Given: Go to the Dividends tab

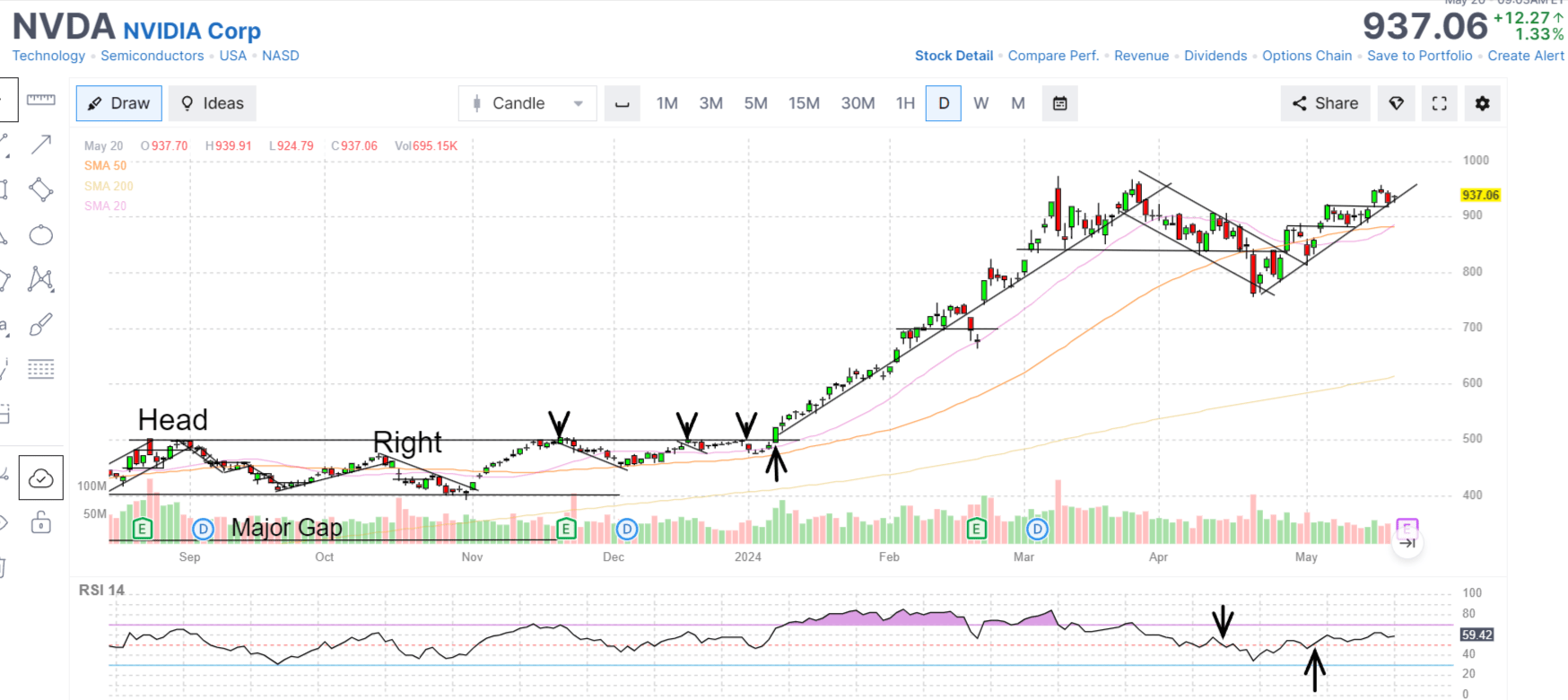Looking at the screenshot, I should [1215, 56].
